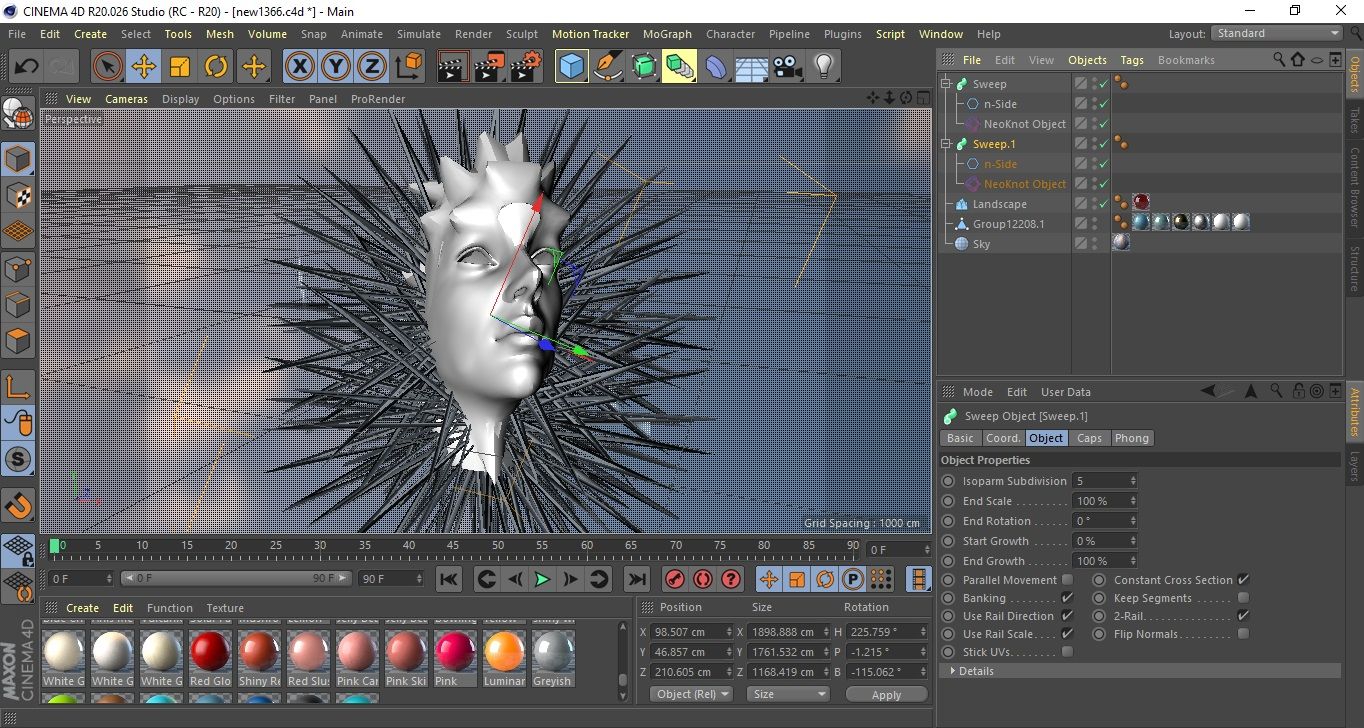
Task: Open Edit Render Settings icon
Action: click(527, 67)
